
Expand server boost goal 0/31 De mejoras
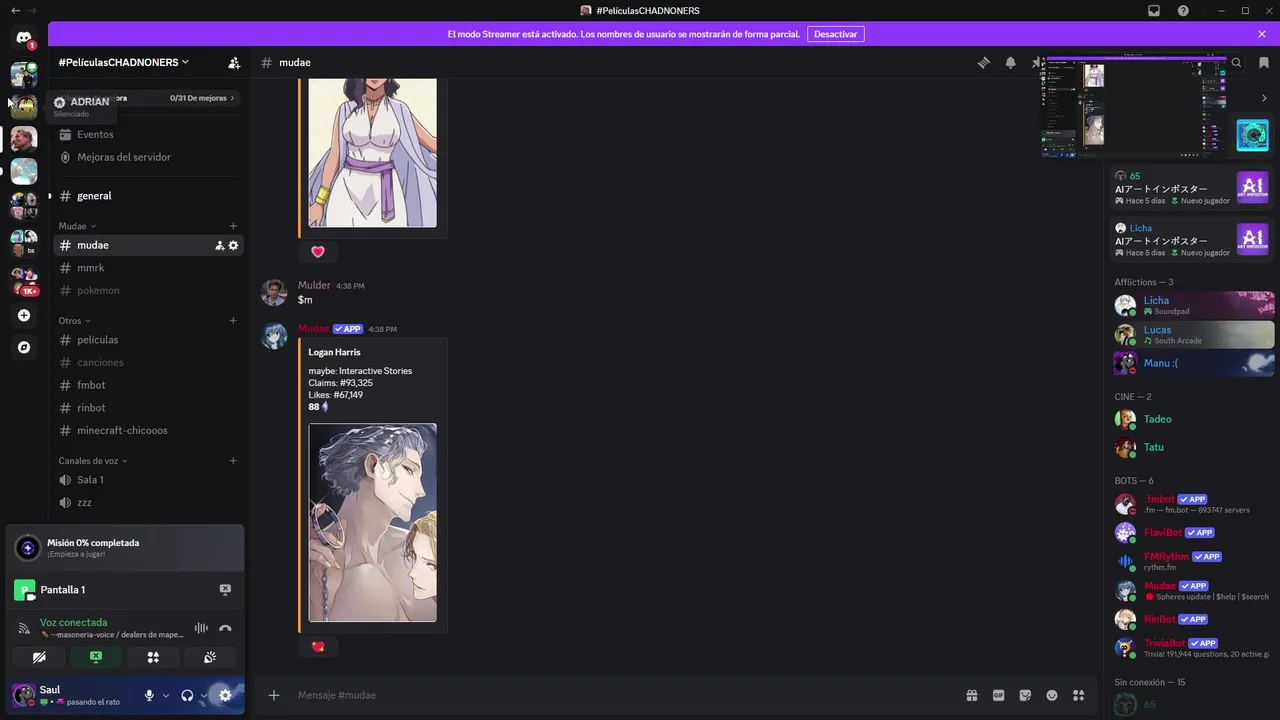pos(203,98)
